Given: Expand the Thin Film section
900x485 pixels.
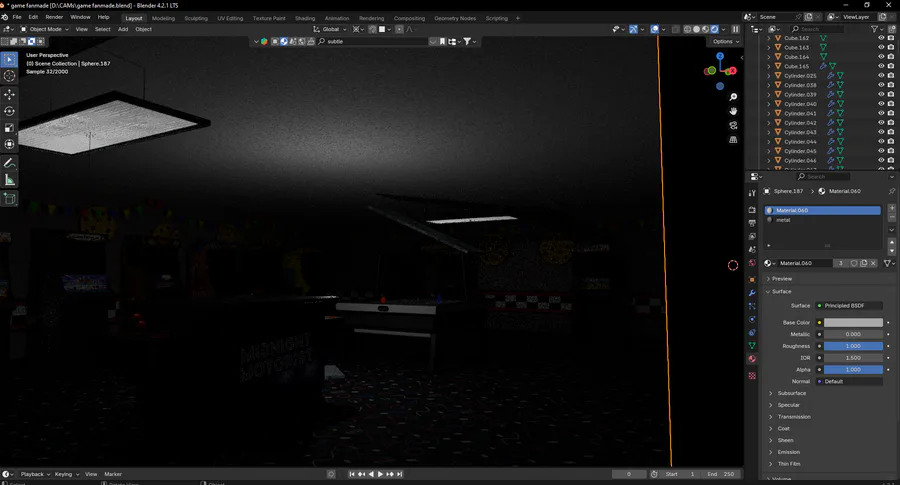Looking at the screenshot, I should pos(789,464).
